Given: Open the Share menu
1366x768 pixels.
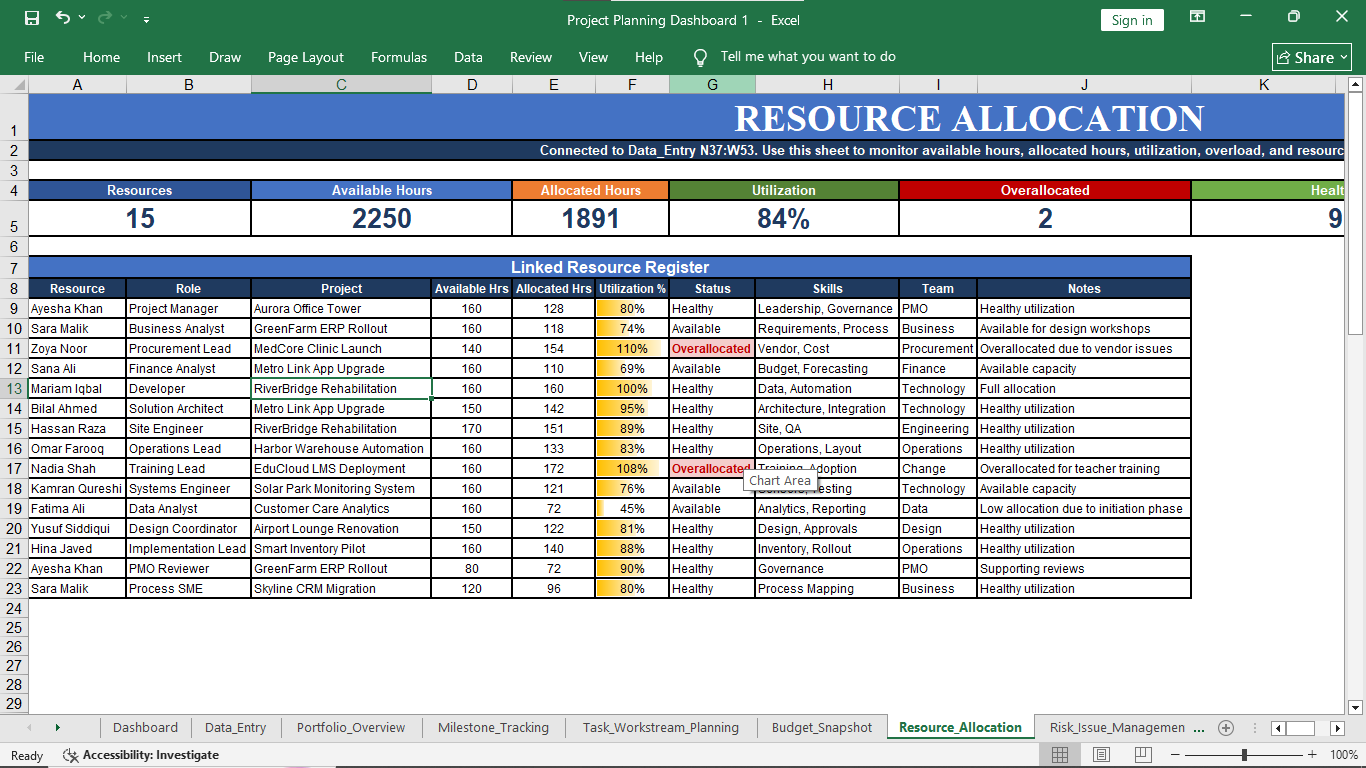Looking at the screenshot, I should (x=1312, y=58).
